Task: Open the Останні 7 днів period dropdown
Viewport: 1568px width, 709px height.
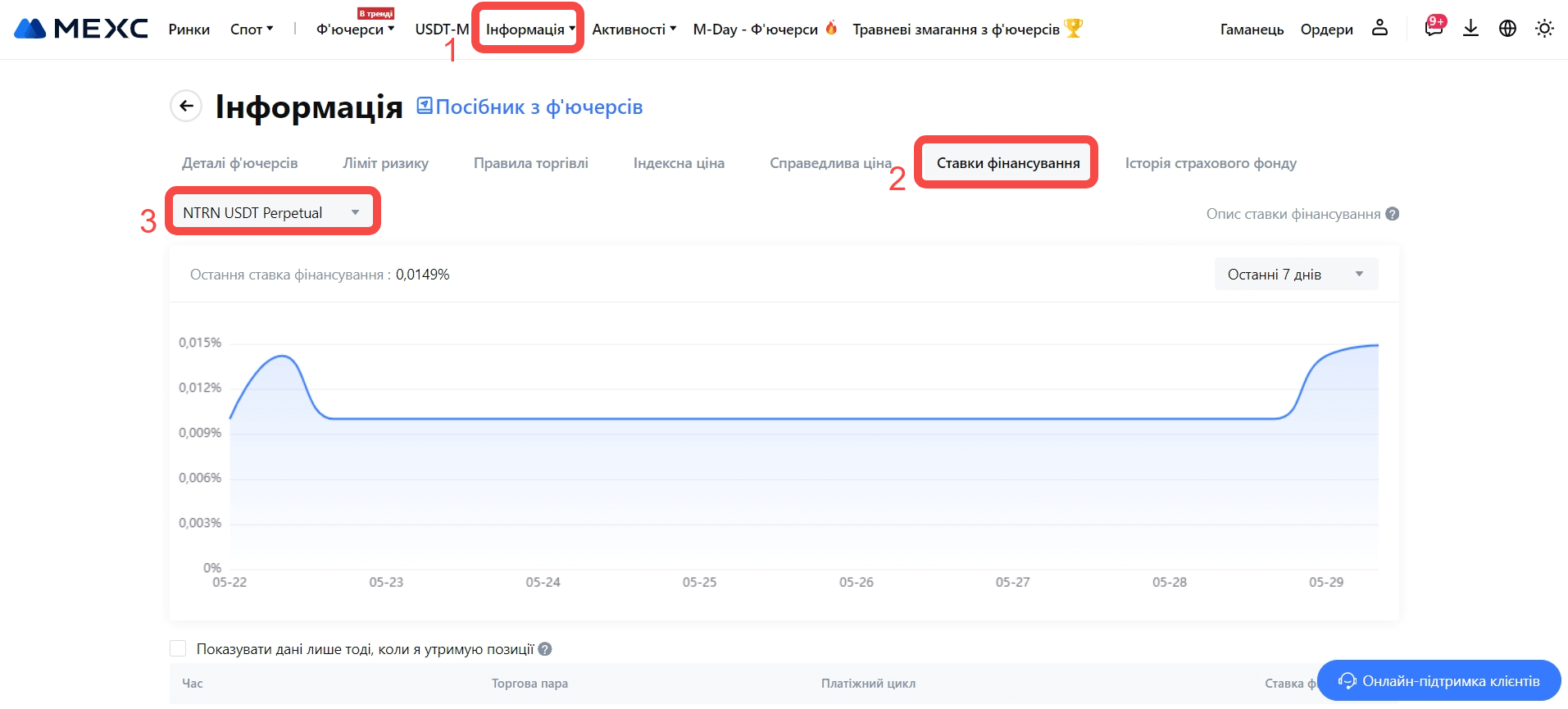Action: point(1295,275)
